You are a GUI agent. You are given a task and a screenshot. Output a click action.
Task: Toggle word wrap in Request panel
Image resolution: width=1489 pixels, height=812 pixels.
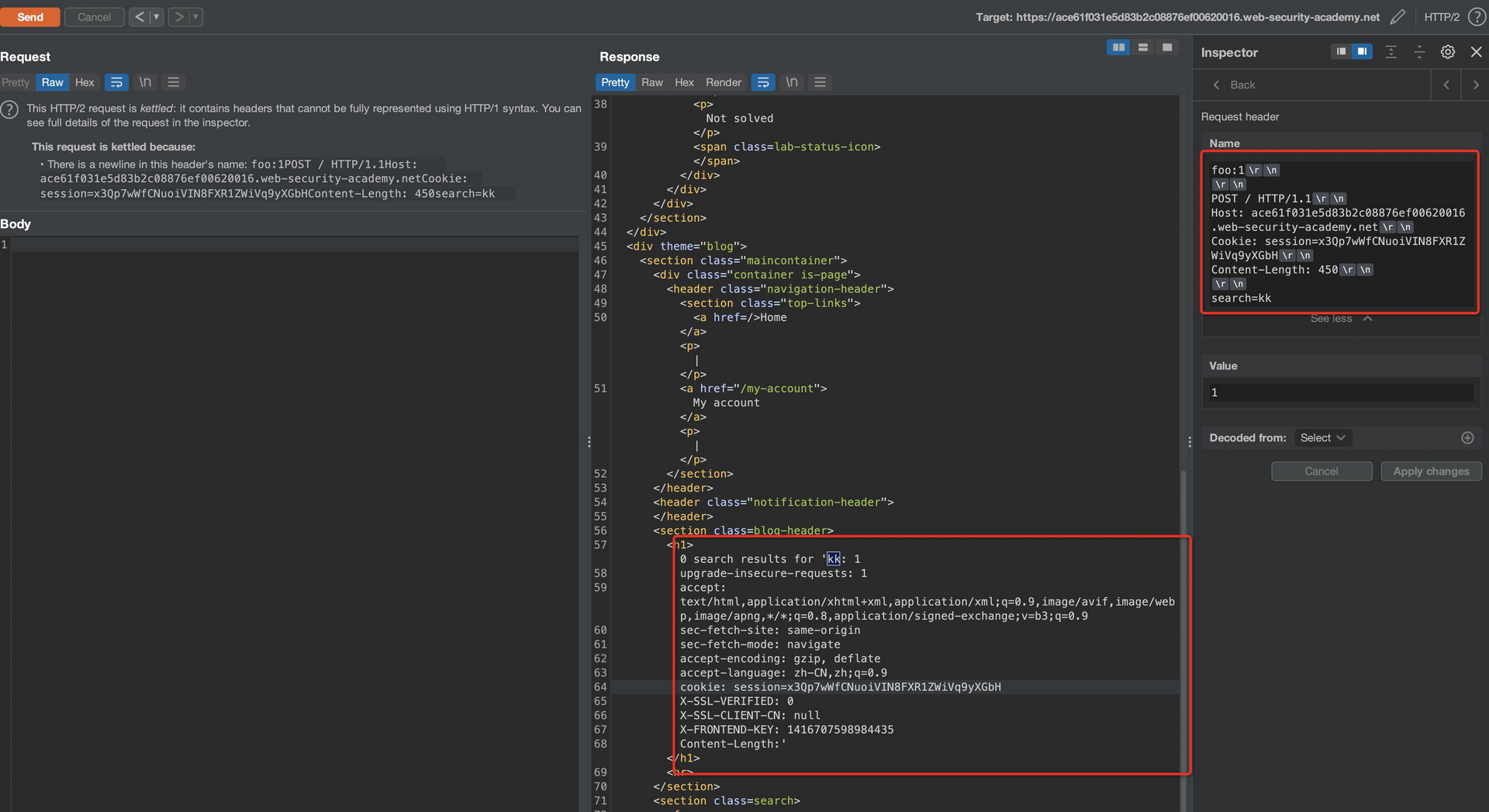(116, 82)
